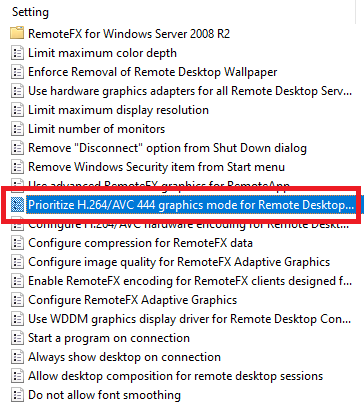Select Use hardware graphics adapters for all Remote Desktop

click(190, 91)
